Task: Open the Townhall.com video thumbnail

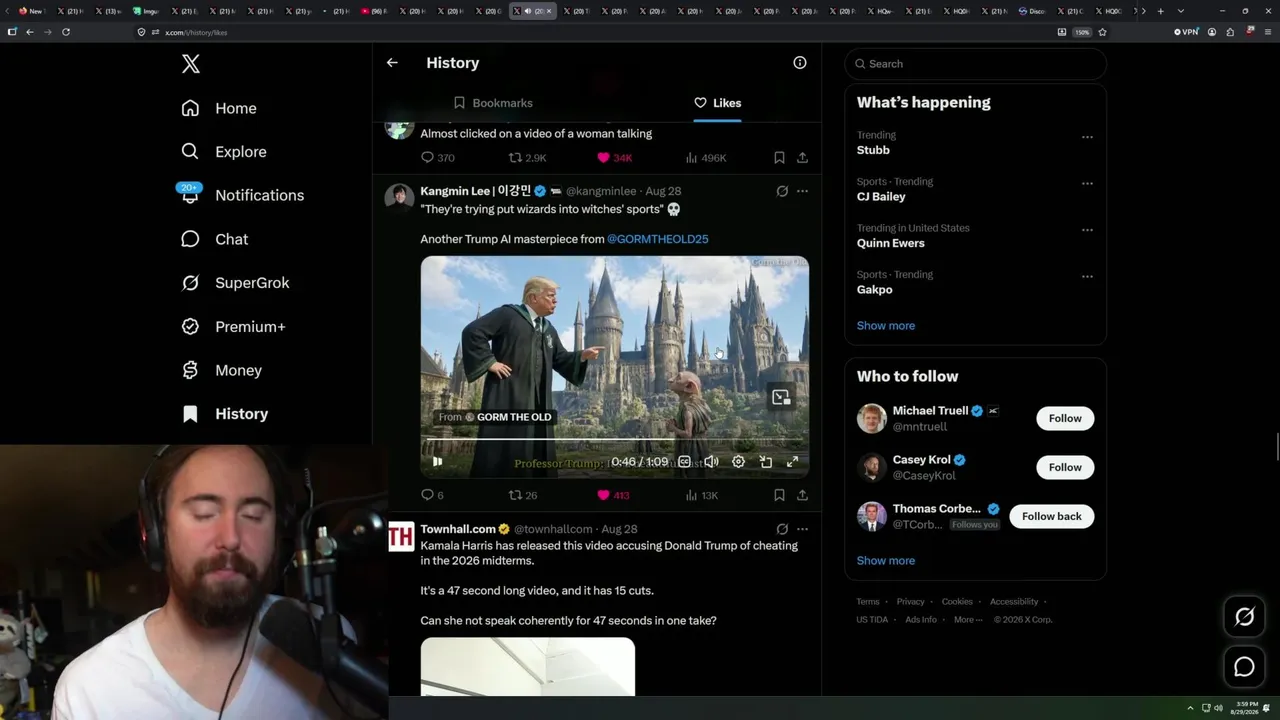Action: coord(528,666)
